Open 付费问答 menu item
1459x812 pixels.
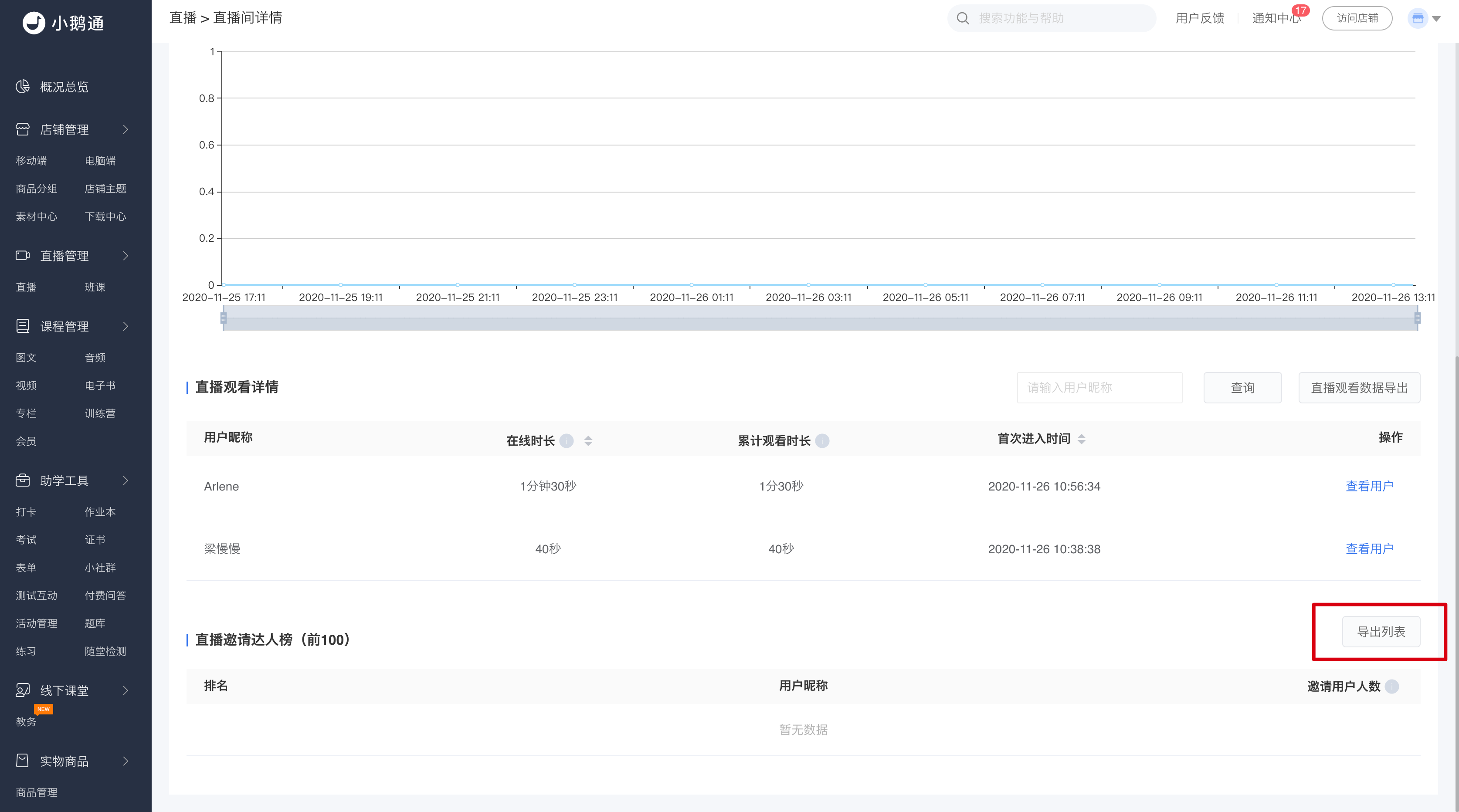[x=105, y=595]
